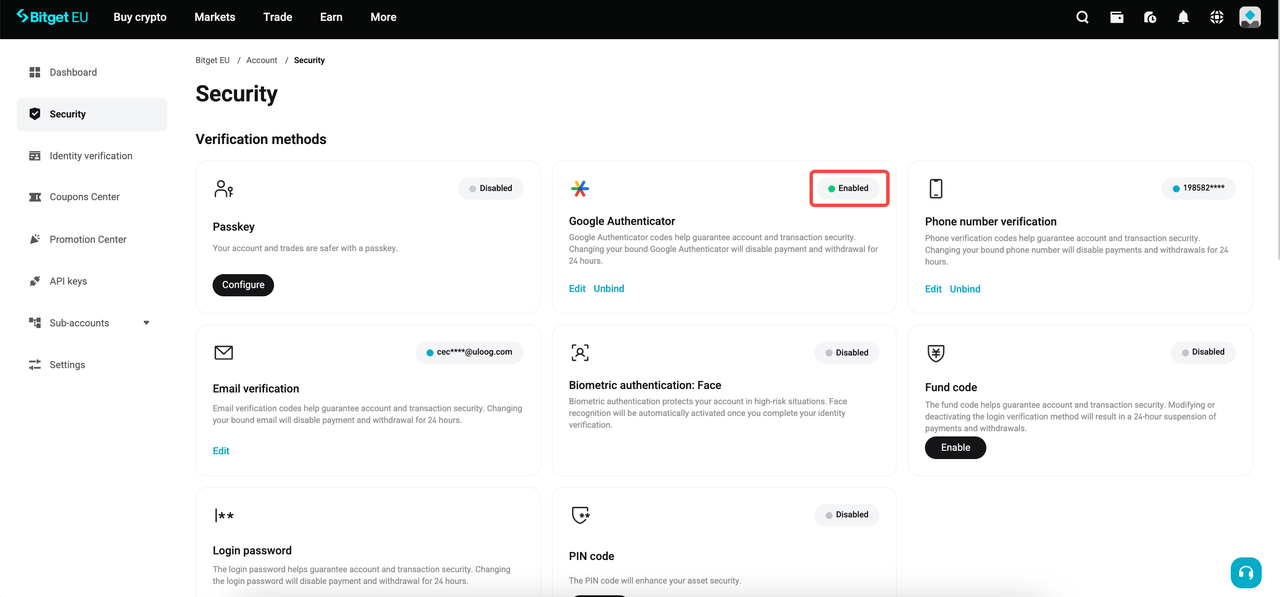Select Identity verification in sidebar
Viewport: 1280px width, 597px height.
(x=92, y=156)
